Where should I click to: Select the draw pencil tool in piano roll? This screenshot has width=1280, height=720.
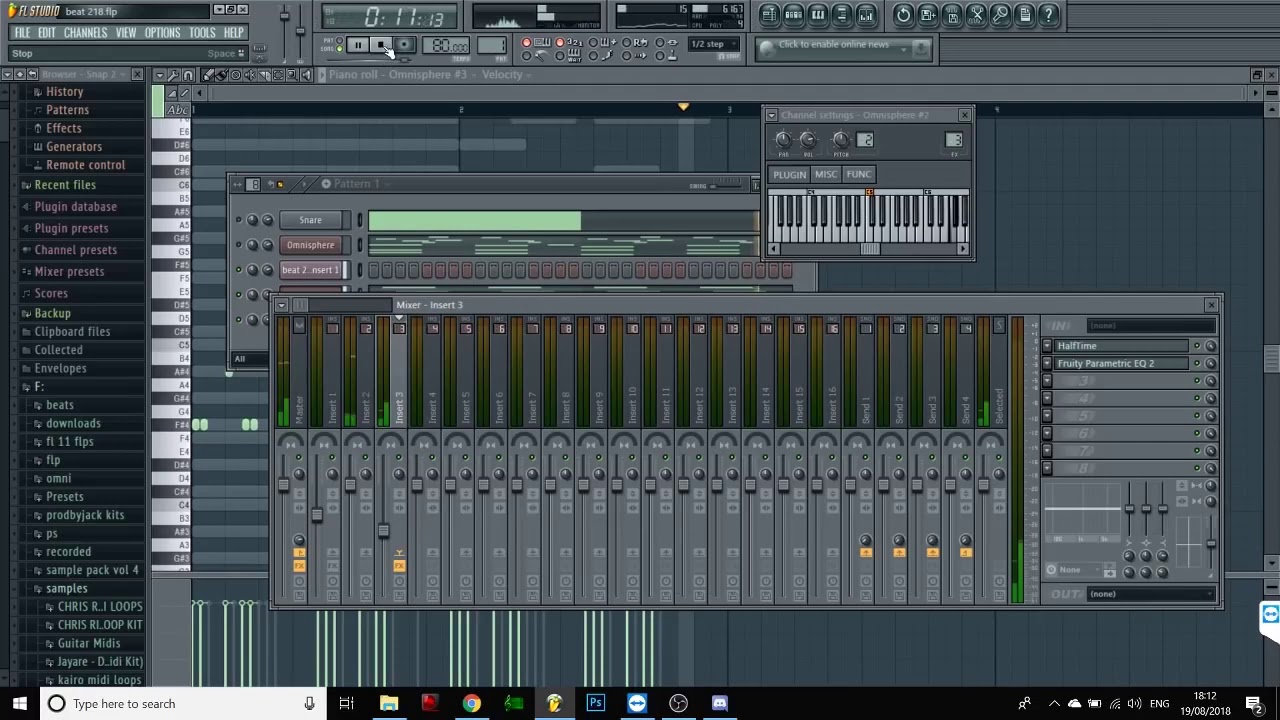(208, 75)
